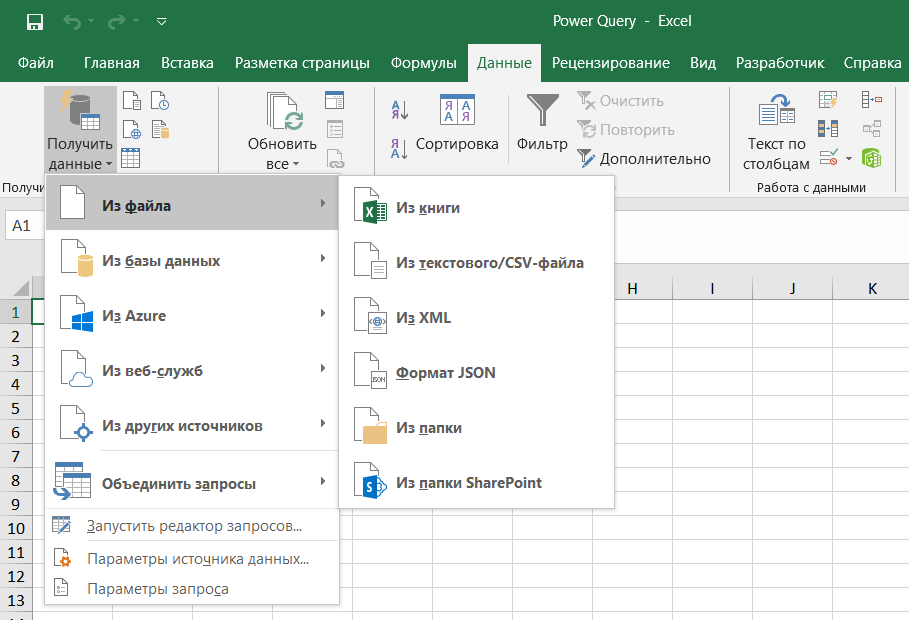909x620 pixels.
Task: Switch to the Вид tab
Action: coord(703,63)
